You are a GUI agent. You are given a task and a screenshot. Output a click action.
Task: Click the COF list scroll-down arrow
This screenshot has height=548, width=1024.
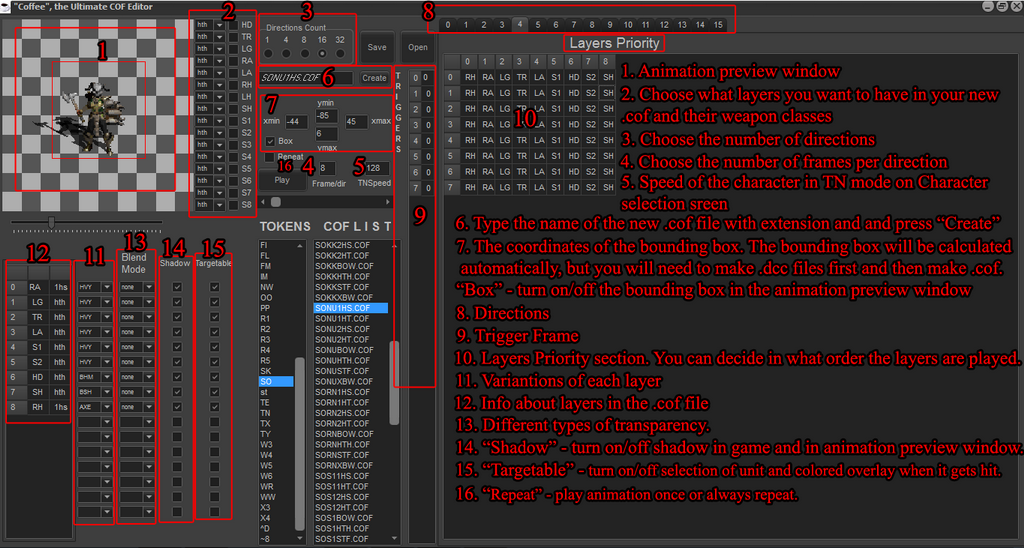394,538
